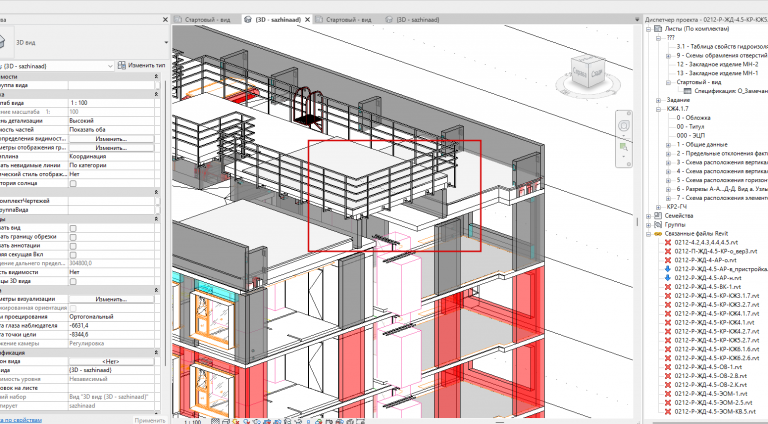Click the Применить button
This screenshot has width=768, height=424.
pos(150,420)
